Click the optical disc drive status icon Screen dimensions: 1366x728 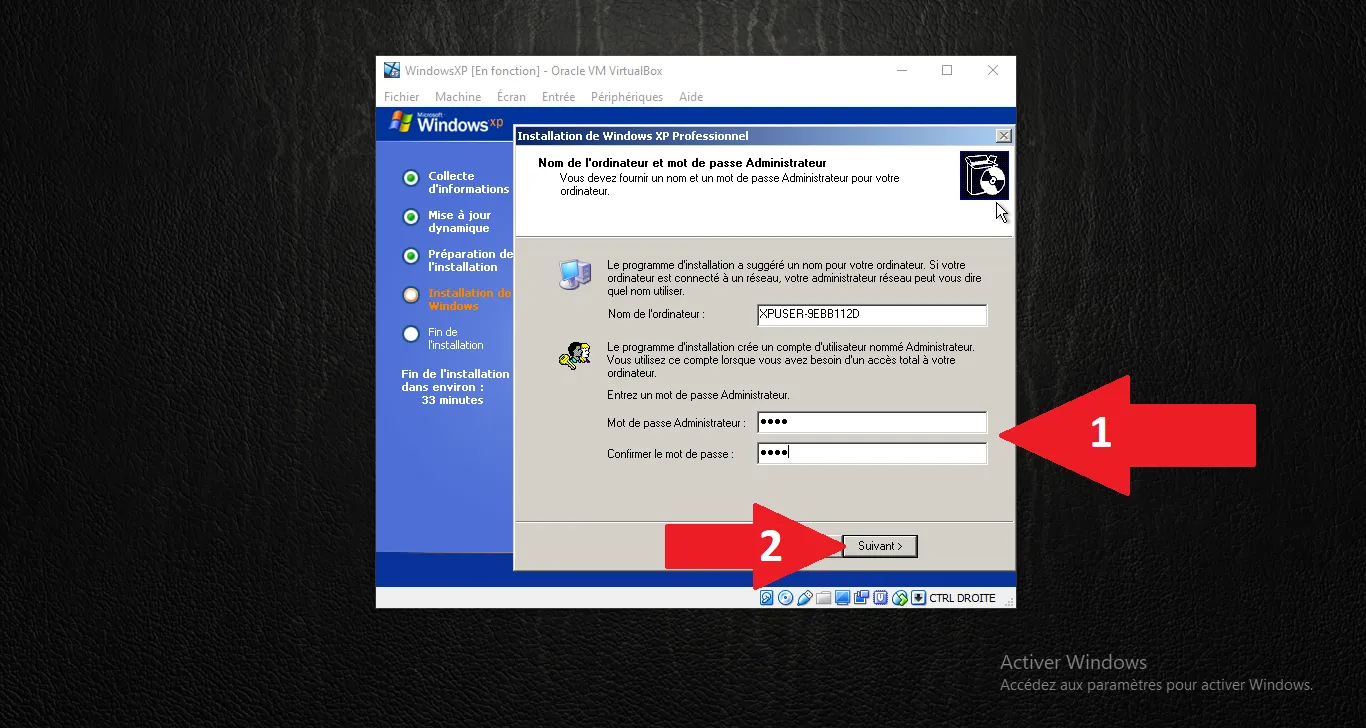pyautogui.click(x=786, y=598)
